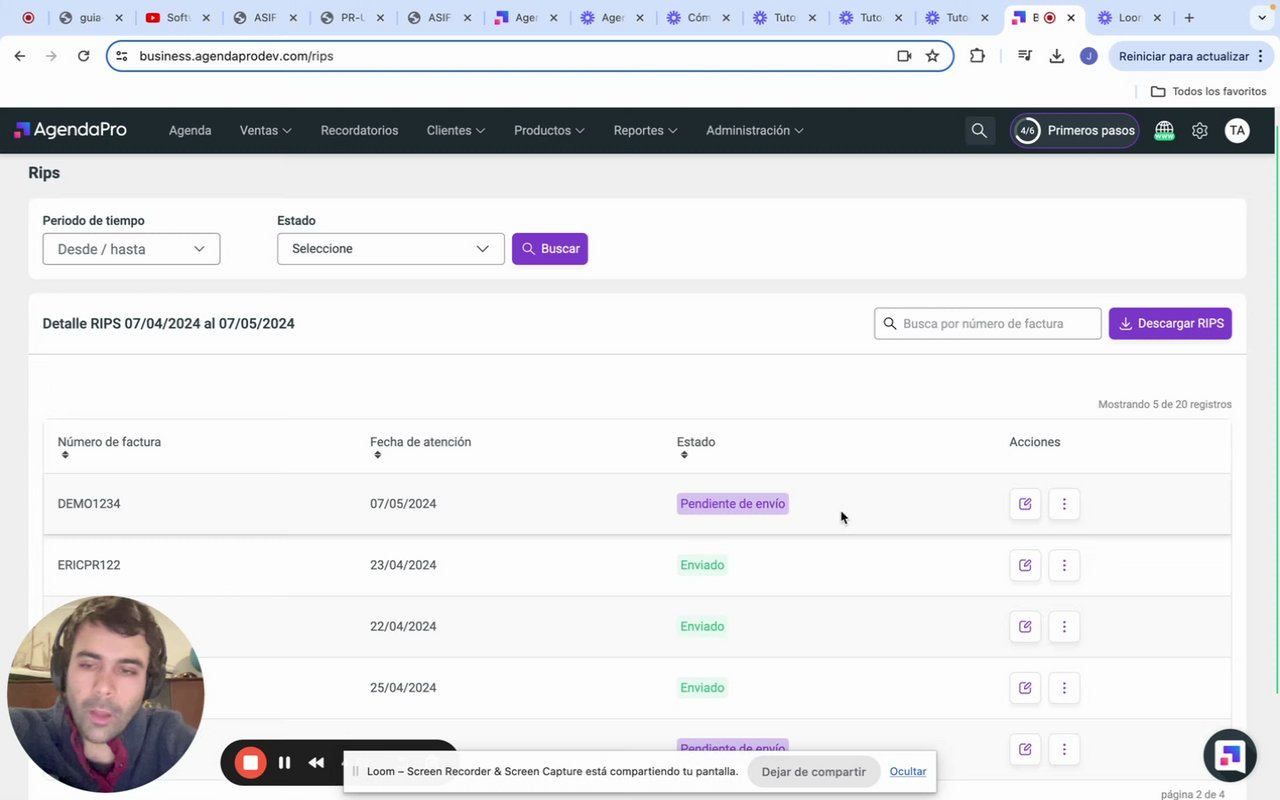This screenshot has width=1280, height=800.
Task: Switch to the YouTube Softv browser tab
Action: 178,17
